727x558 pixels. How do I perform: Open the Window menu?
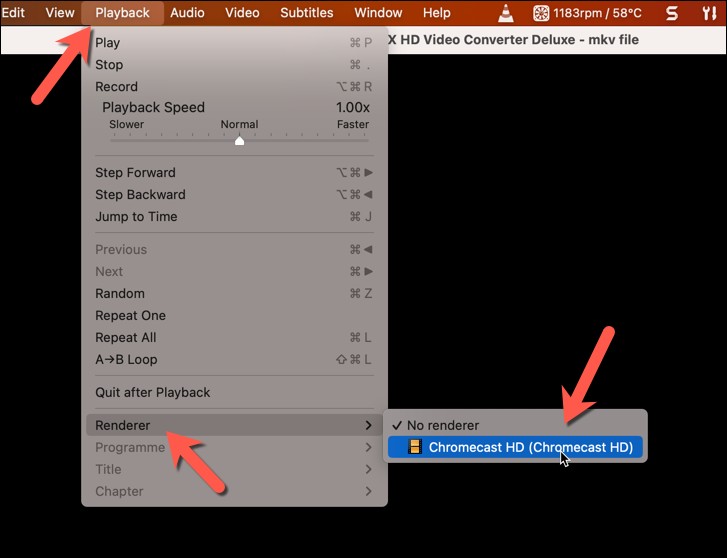(x=378, y=13)
